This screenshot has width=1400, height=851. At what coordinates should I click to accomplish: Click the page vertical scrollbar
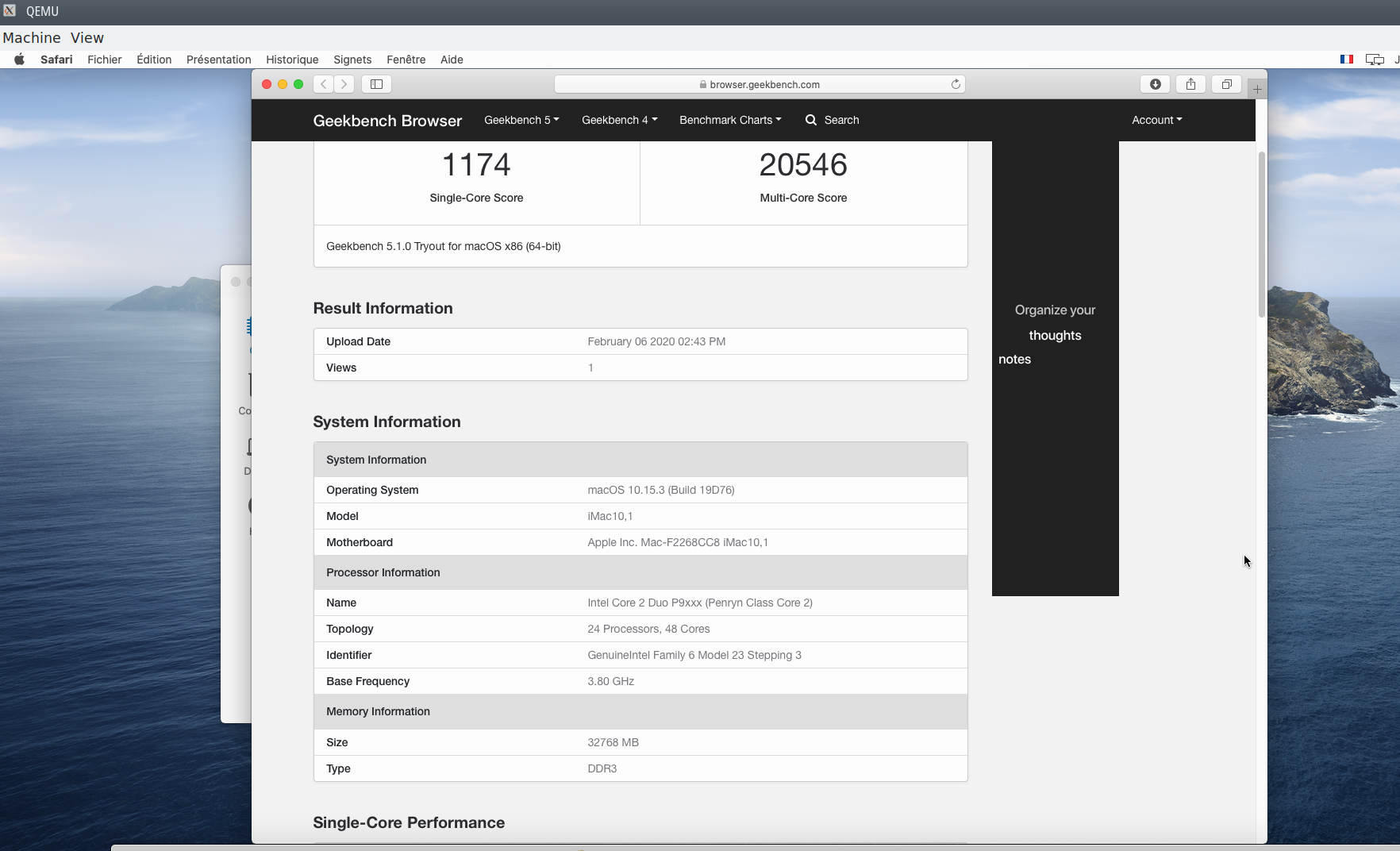1261,234
